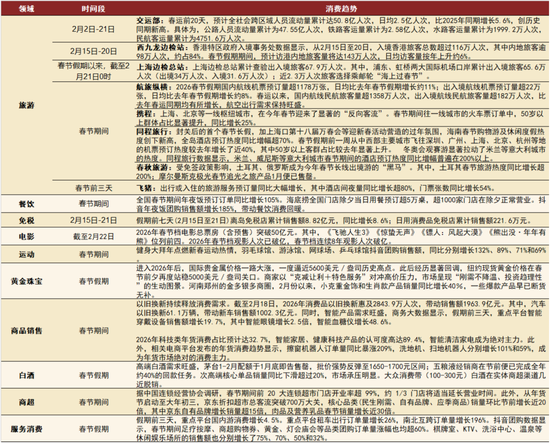Click the 2月15日-21日 time cell
This screenshot has width=550, height=444.
93,220
